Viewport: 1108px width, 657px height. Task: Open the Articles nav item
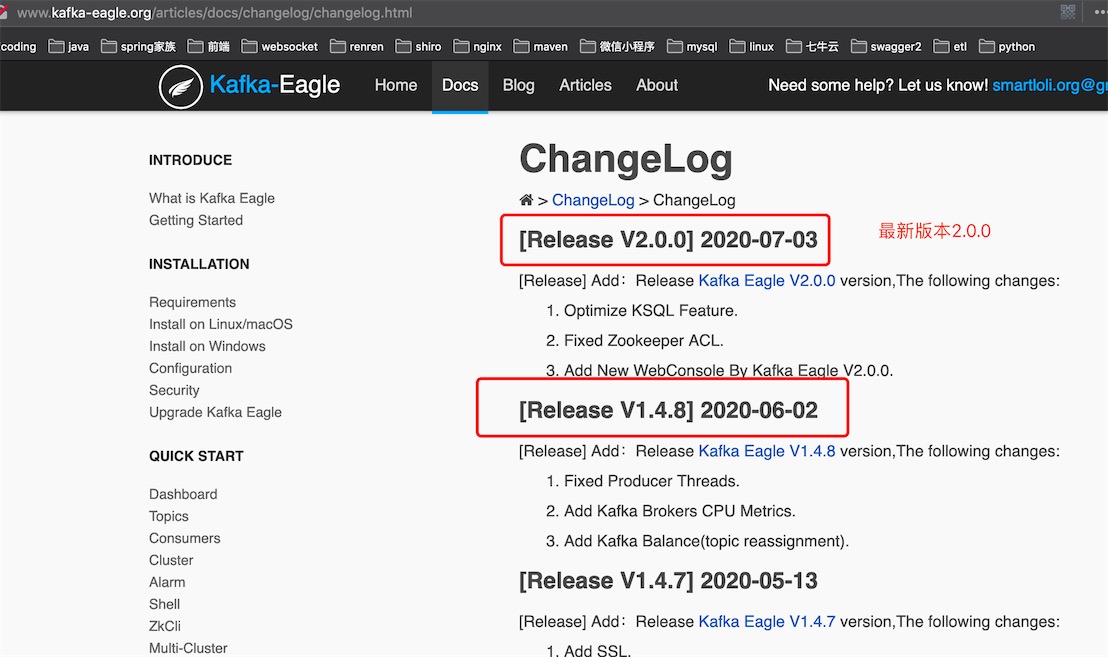pyautogui.click(x=585, y=85)
